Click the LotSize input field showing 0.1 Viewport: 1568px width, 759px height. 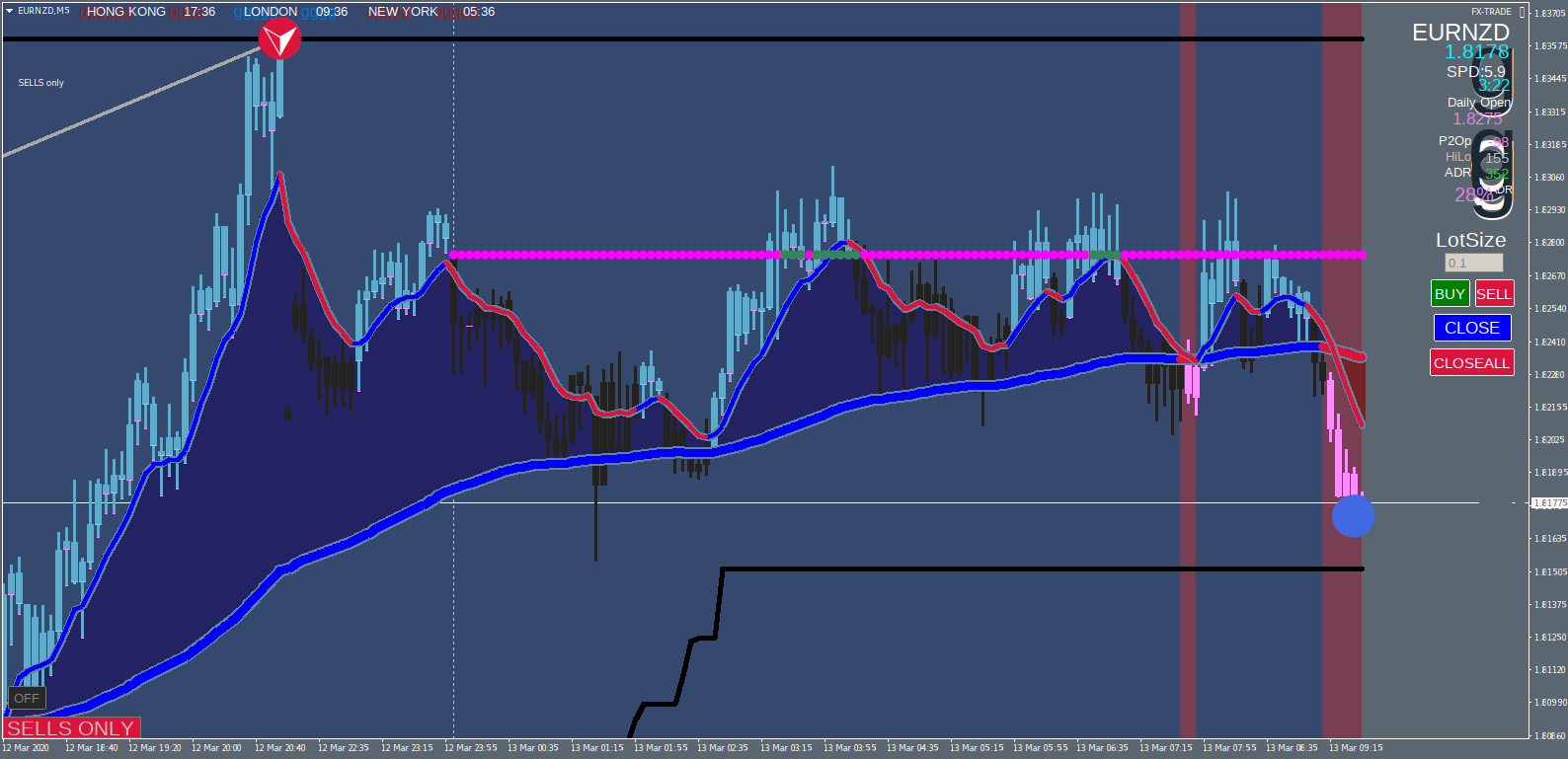(x=1474, y=263)
